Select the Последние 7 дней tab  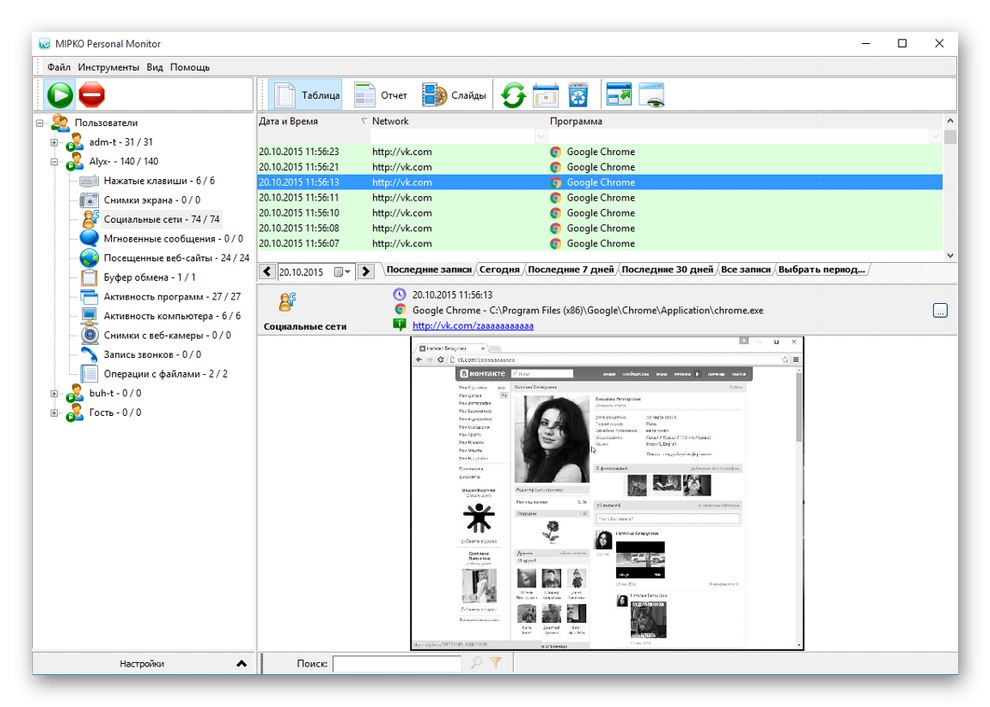coord(570,270)
